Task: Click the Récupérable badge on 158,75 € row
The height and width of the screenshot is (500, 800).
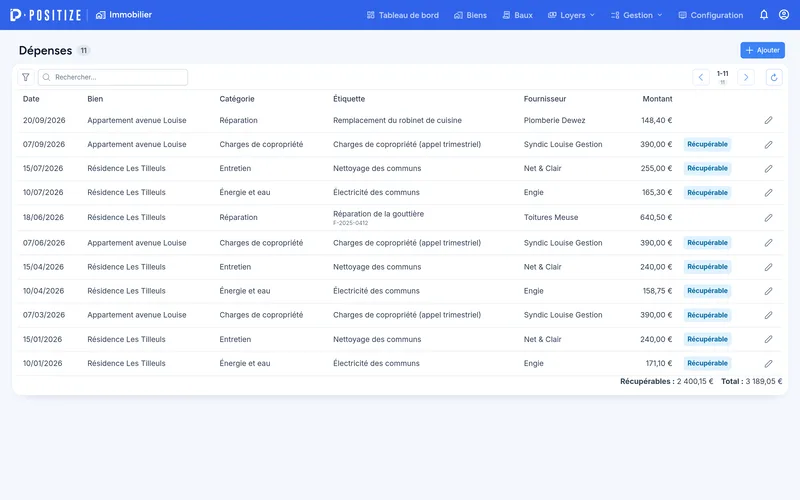Action: tap(707, 291)
